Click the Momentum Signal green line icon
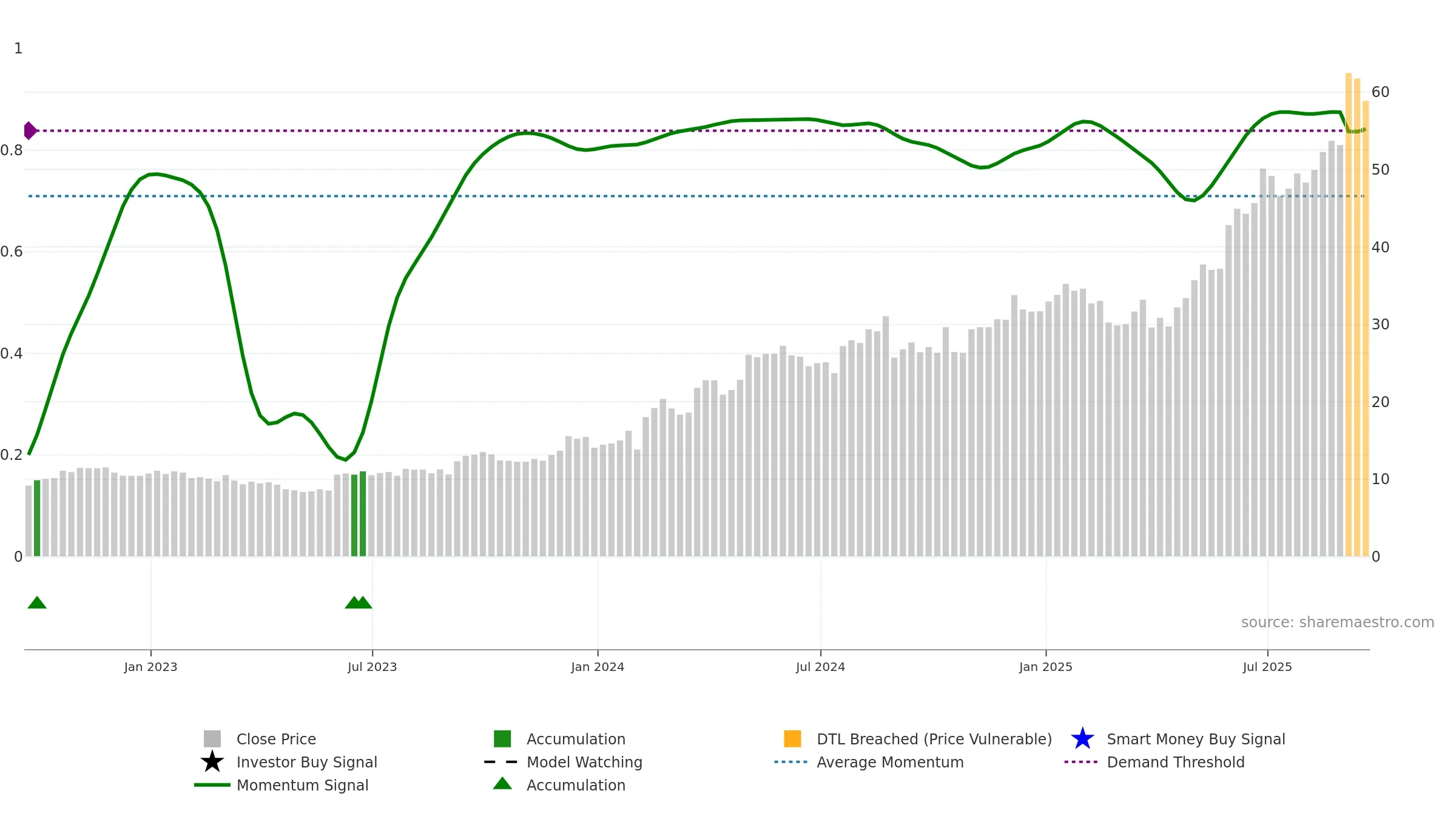The height and width of the screenshot is (819, 1456). (212, 785)
